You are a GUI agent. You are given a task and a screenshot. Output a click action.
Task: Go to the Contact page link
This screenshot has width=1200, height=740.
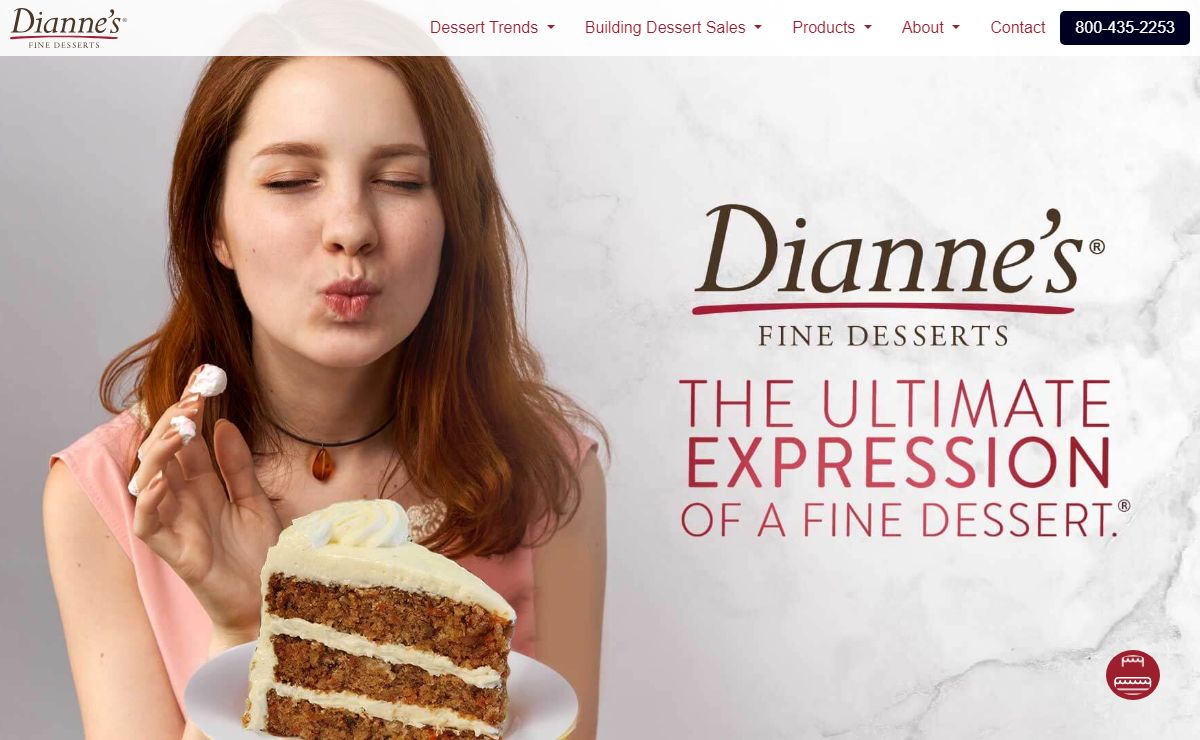[1017, 28]
